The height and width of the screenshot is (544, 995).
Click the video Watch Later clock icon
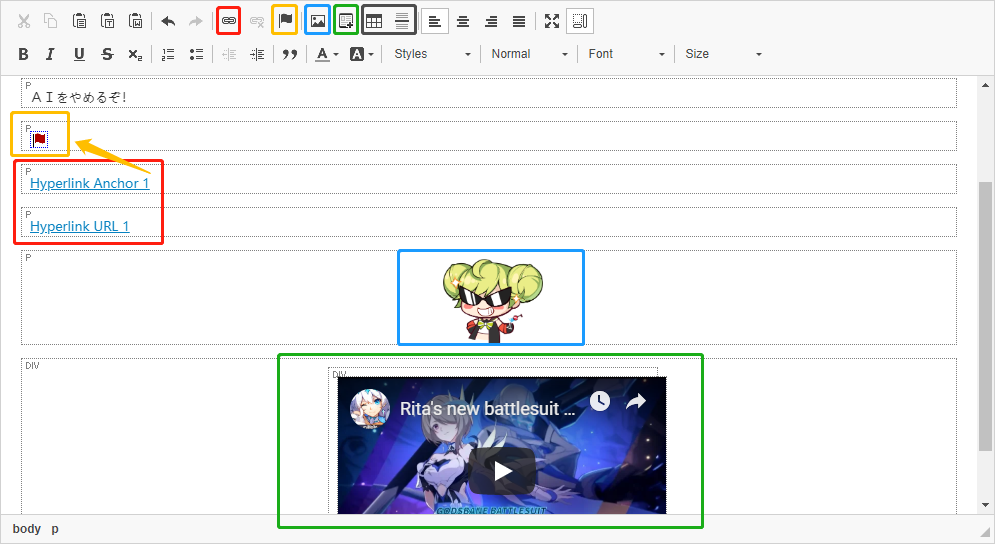pyautogui.click(x=600, y=401)
